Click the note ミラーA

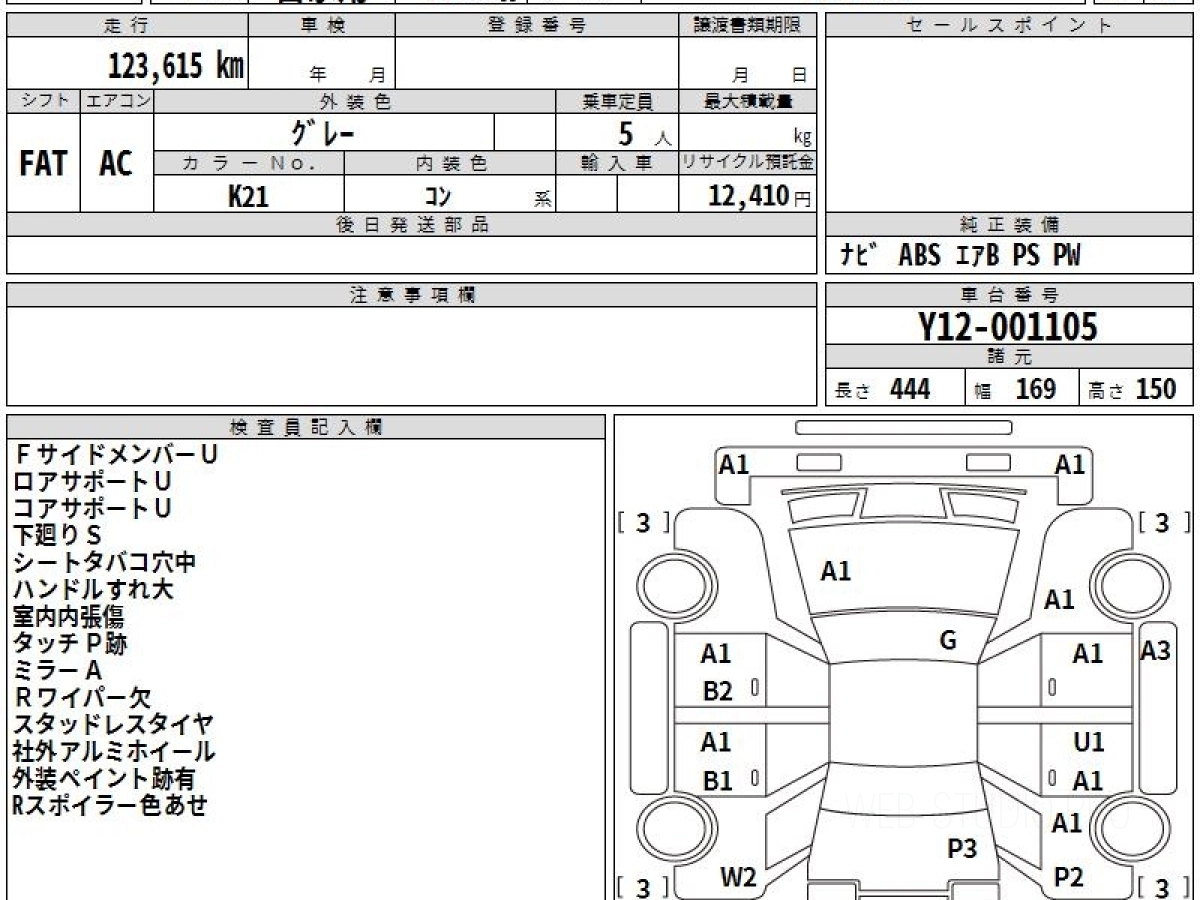click(58, 670)
